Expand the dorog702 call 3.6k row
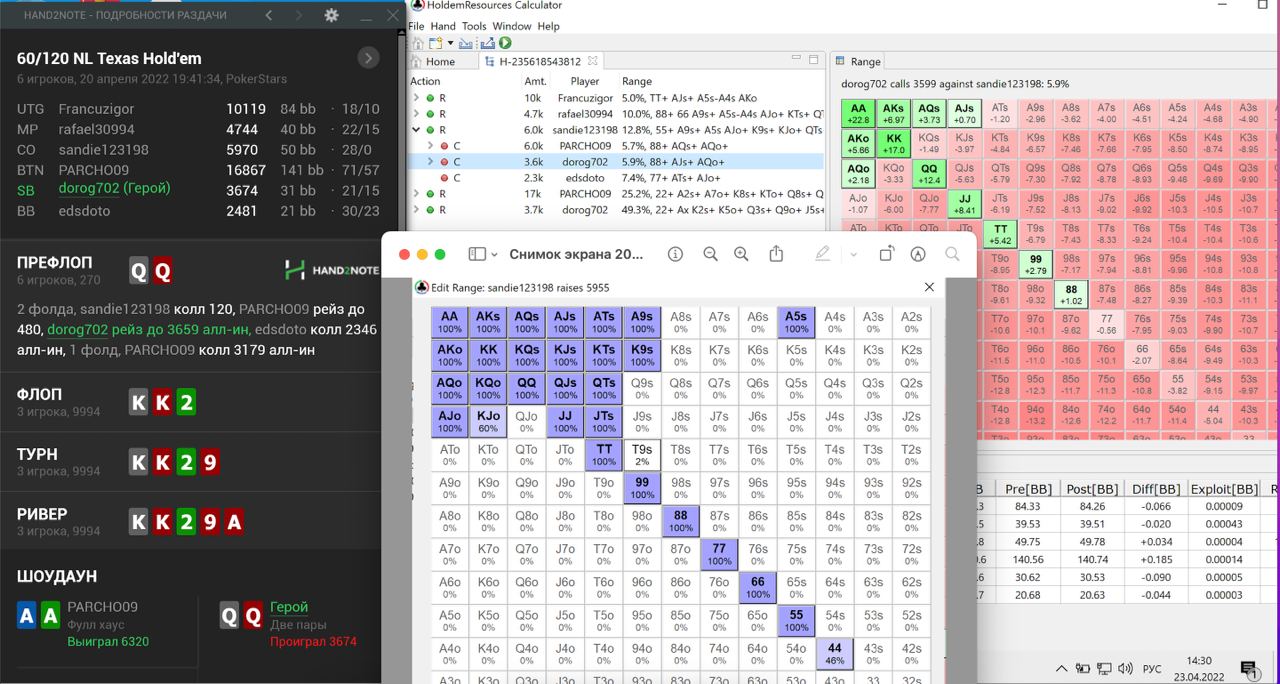 tap(431, 161)
